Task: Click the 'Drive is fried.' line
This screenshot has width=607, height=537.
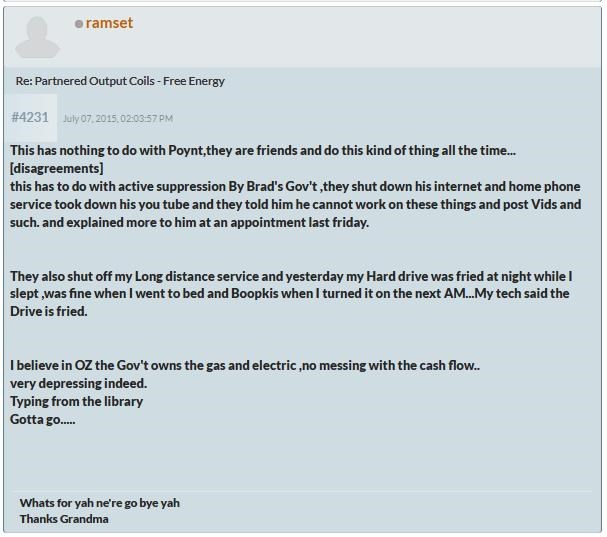Action: point(48,311)
